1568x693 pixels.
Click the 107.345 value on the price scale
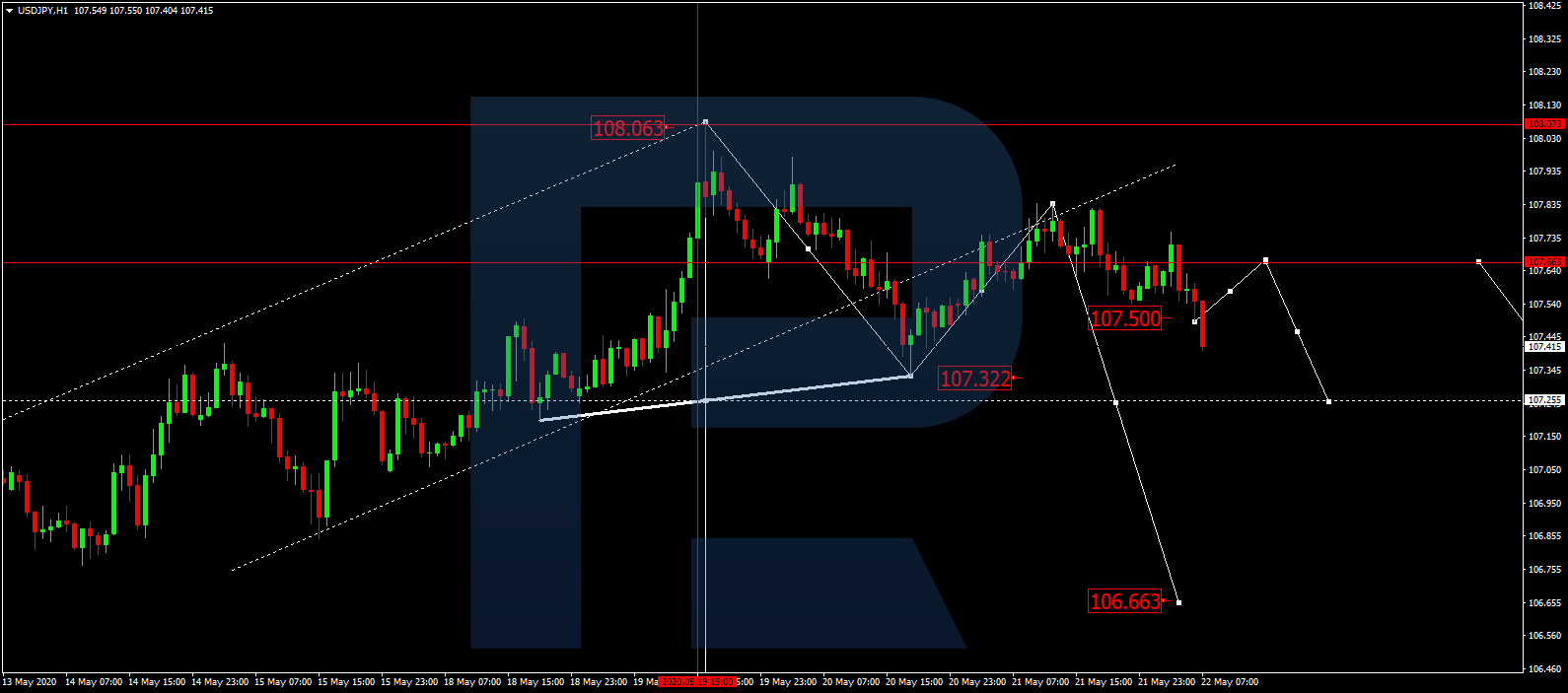pyautogui.click(x=1544, y=371)
